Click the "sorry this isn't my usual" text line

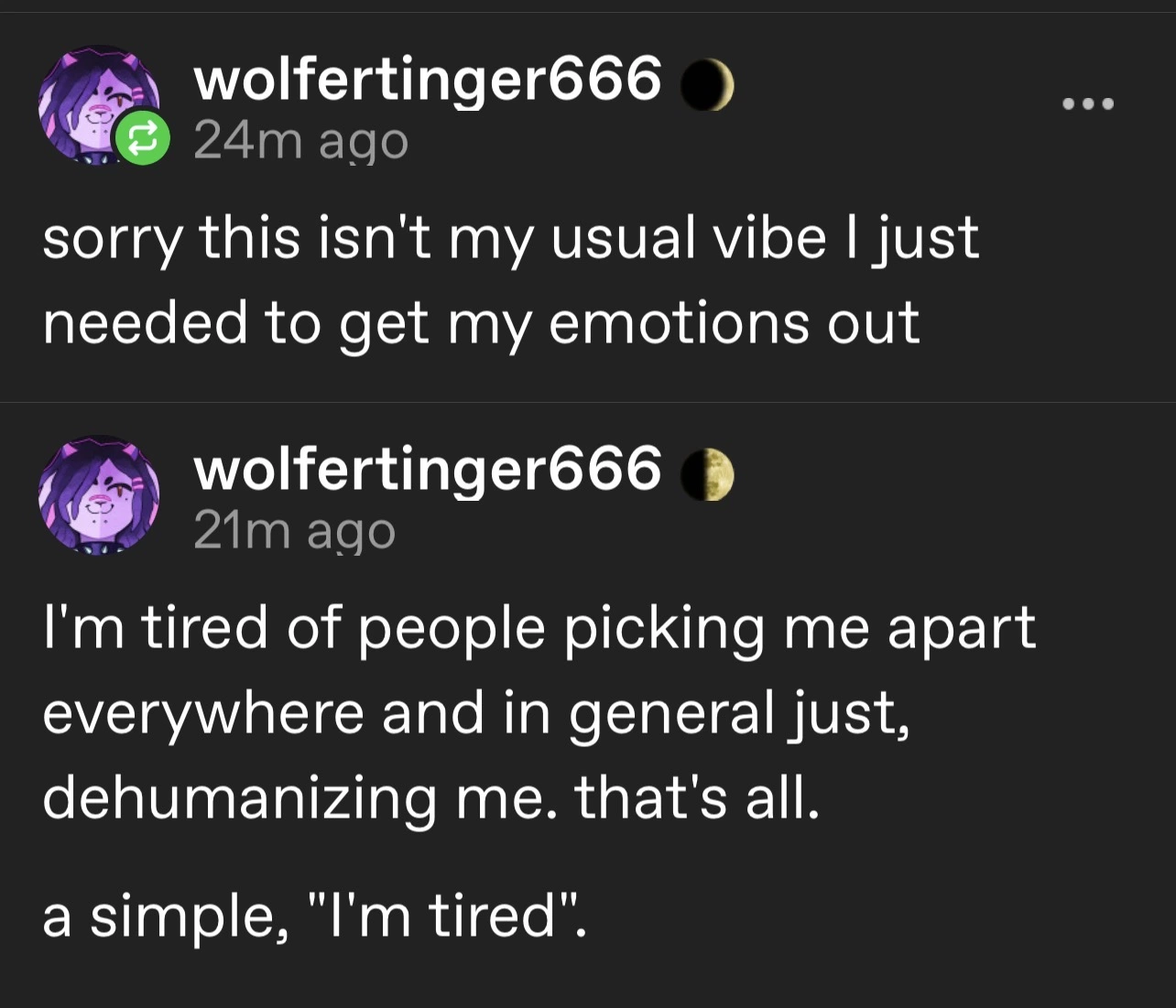pos(510,238)
